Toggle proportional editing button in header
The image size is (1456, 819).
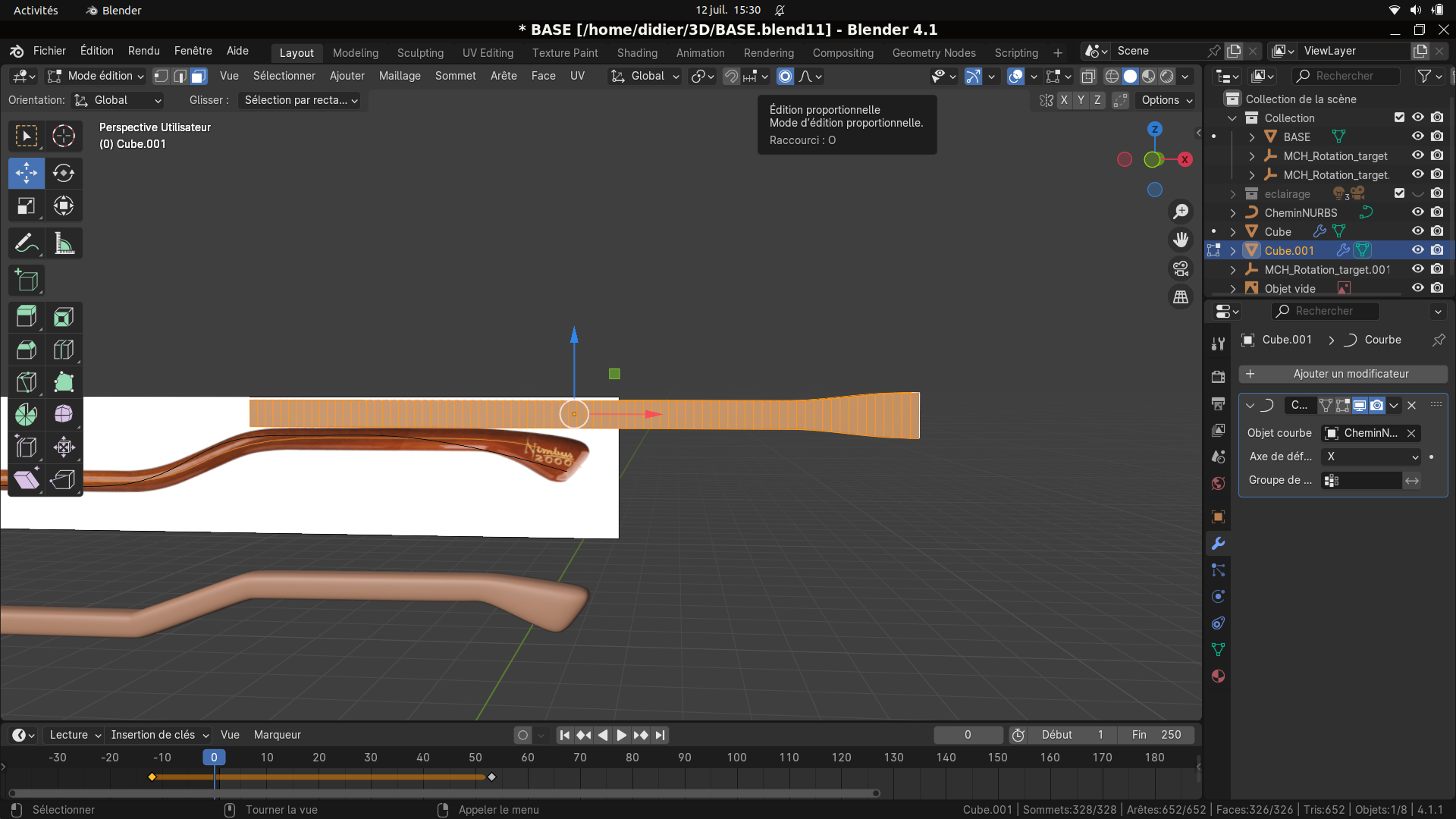(786, 76)
